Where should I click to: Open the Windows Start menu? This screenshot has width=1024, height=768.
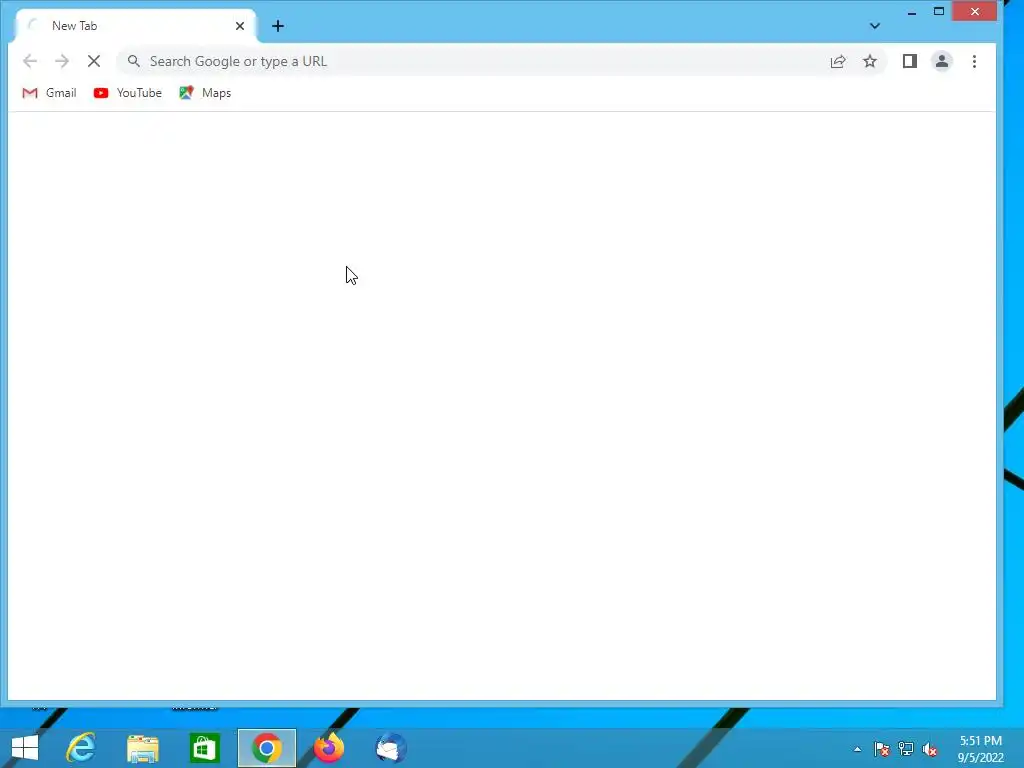(x=25, y=748)
